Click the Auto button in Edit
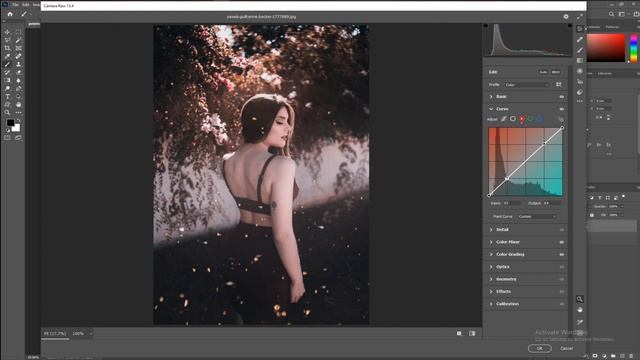This screenshot has width=640, height=360. point(543,72)
